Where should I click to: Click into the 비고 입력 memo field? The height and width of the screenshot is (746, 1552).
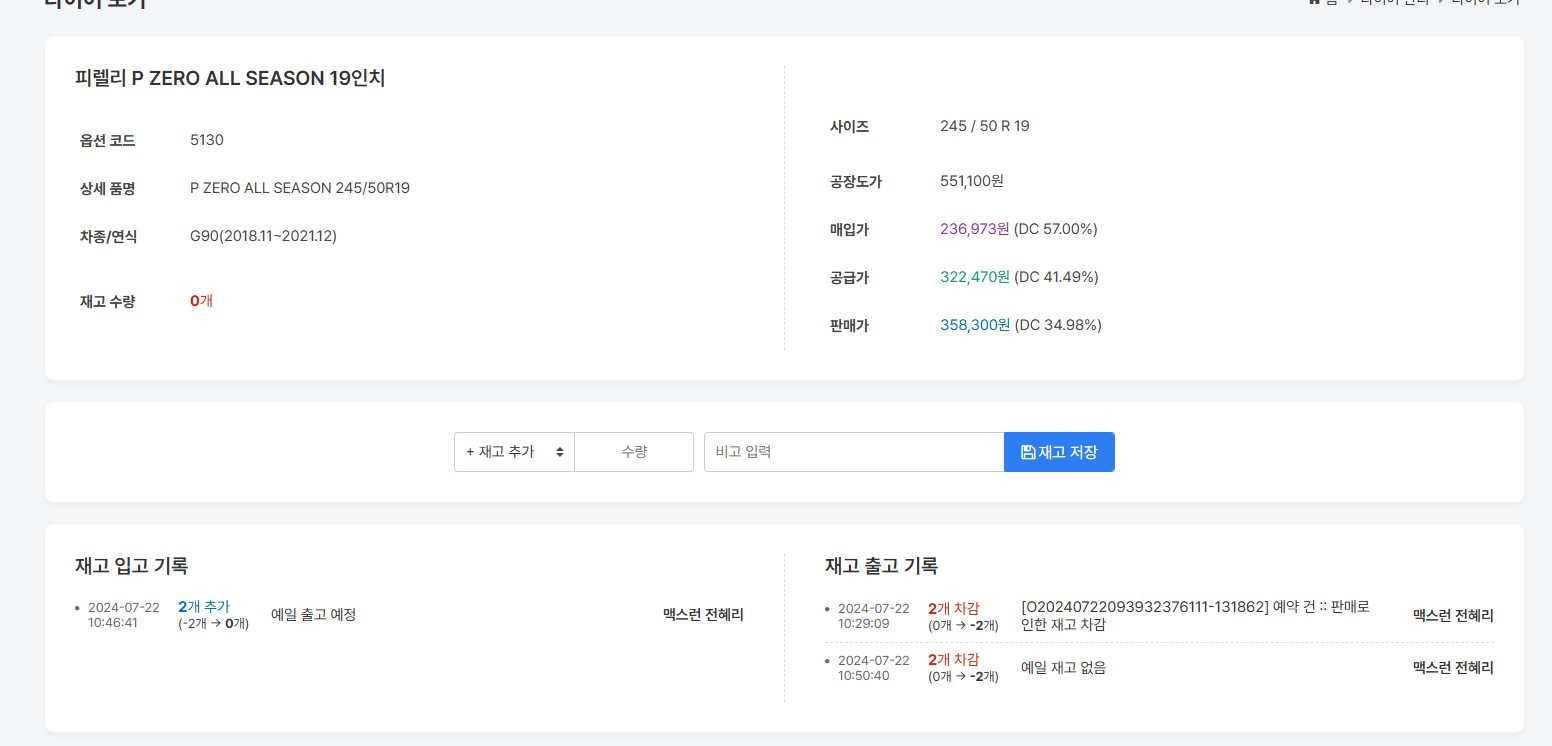point(853,452)
